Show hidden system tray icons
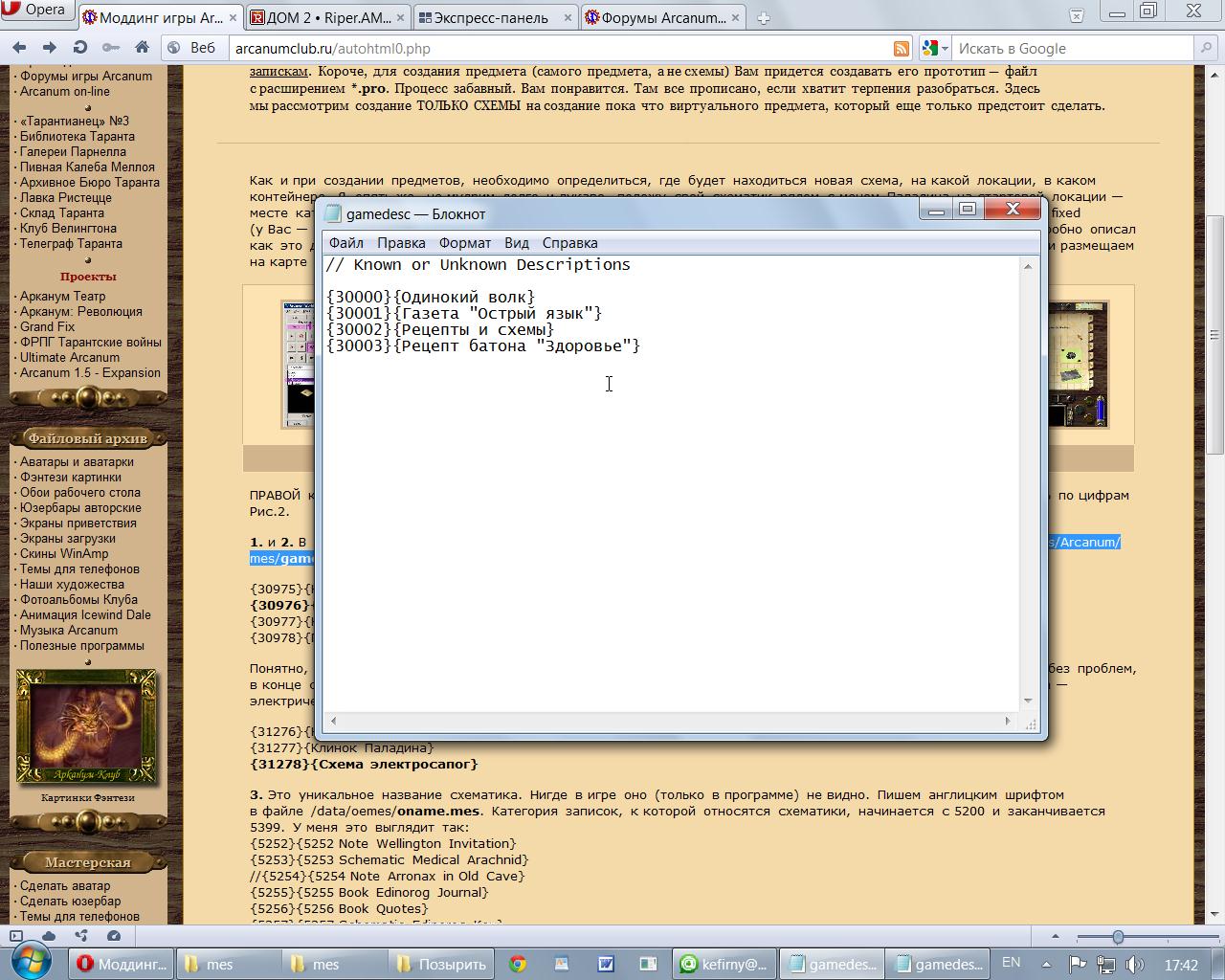This screenshot has width=1225, height=980. (1046, 964)
